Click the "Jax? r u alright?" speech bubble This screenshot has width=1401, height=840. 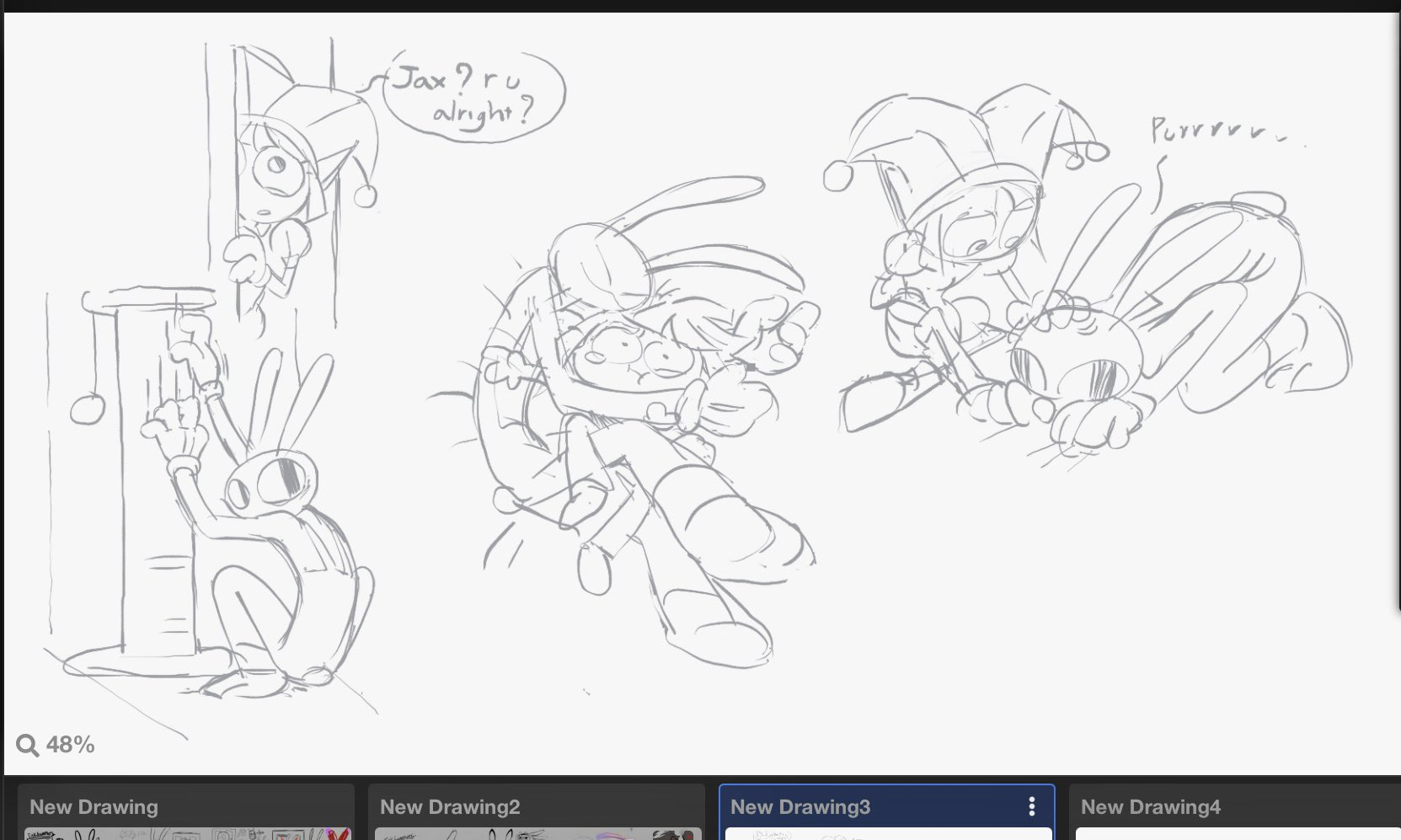473,94
